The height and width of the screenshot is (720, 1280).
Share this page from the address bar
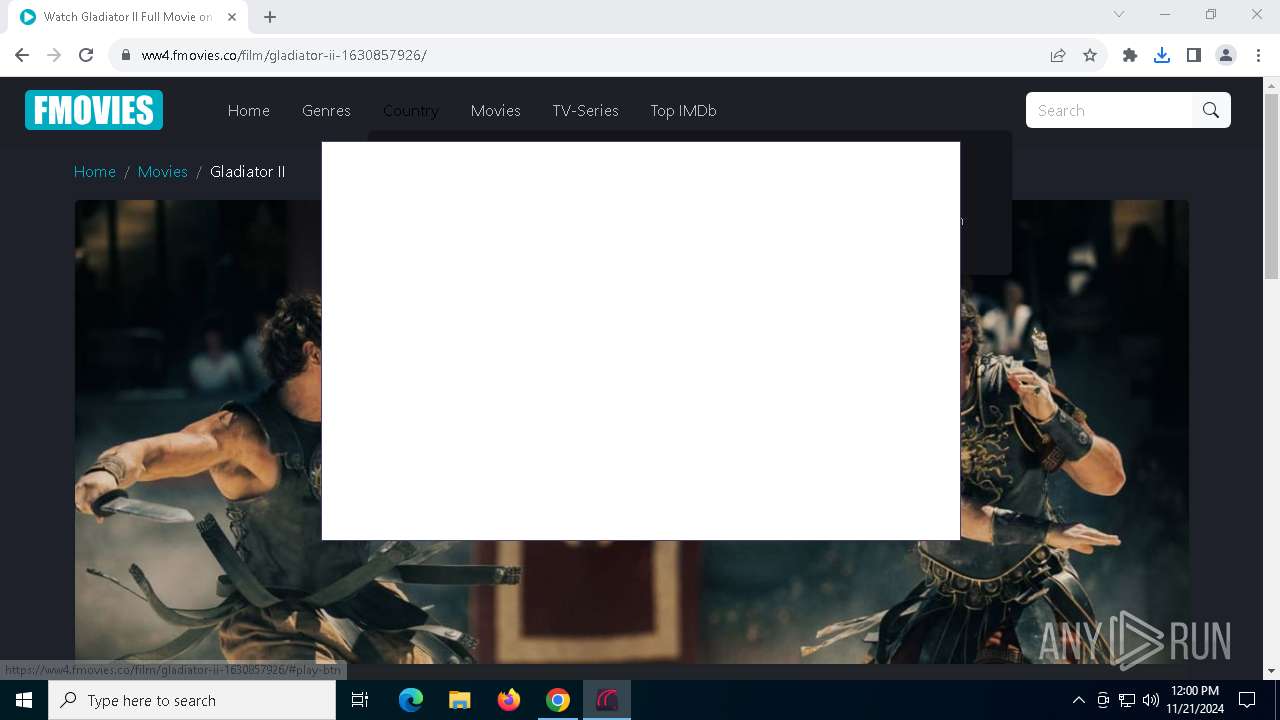(x=1058, y=55)
